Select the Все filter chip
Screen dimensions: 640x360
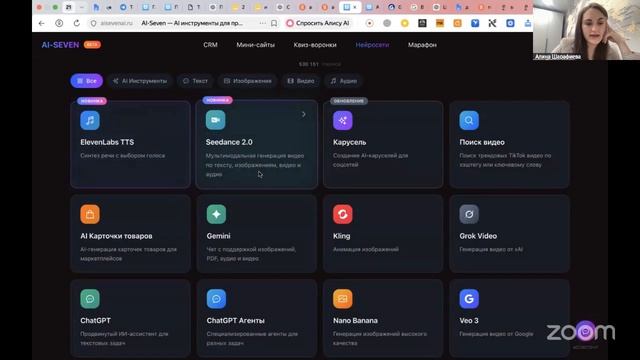coord(87,81)
